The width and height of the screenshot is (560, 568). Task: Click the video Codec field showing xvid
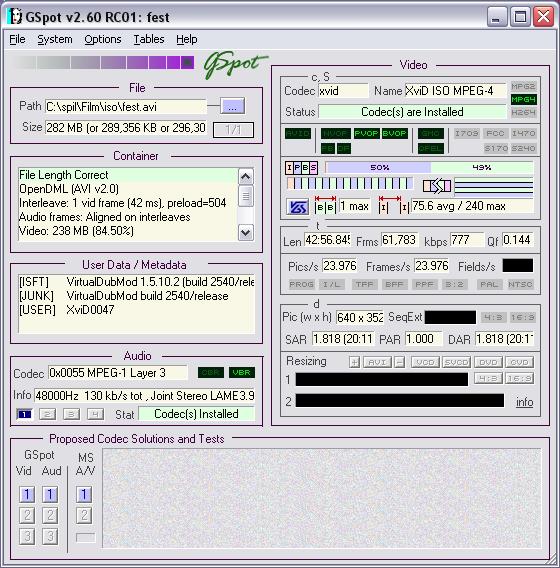click(x=343, y=91)
